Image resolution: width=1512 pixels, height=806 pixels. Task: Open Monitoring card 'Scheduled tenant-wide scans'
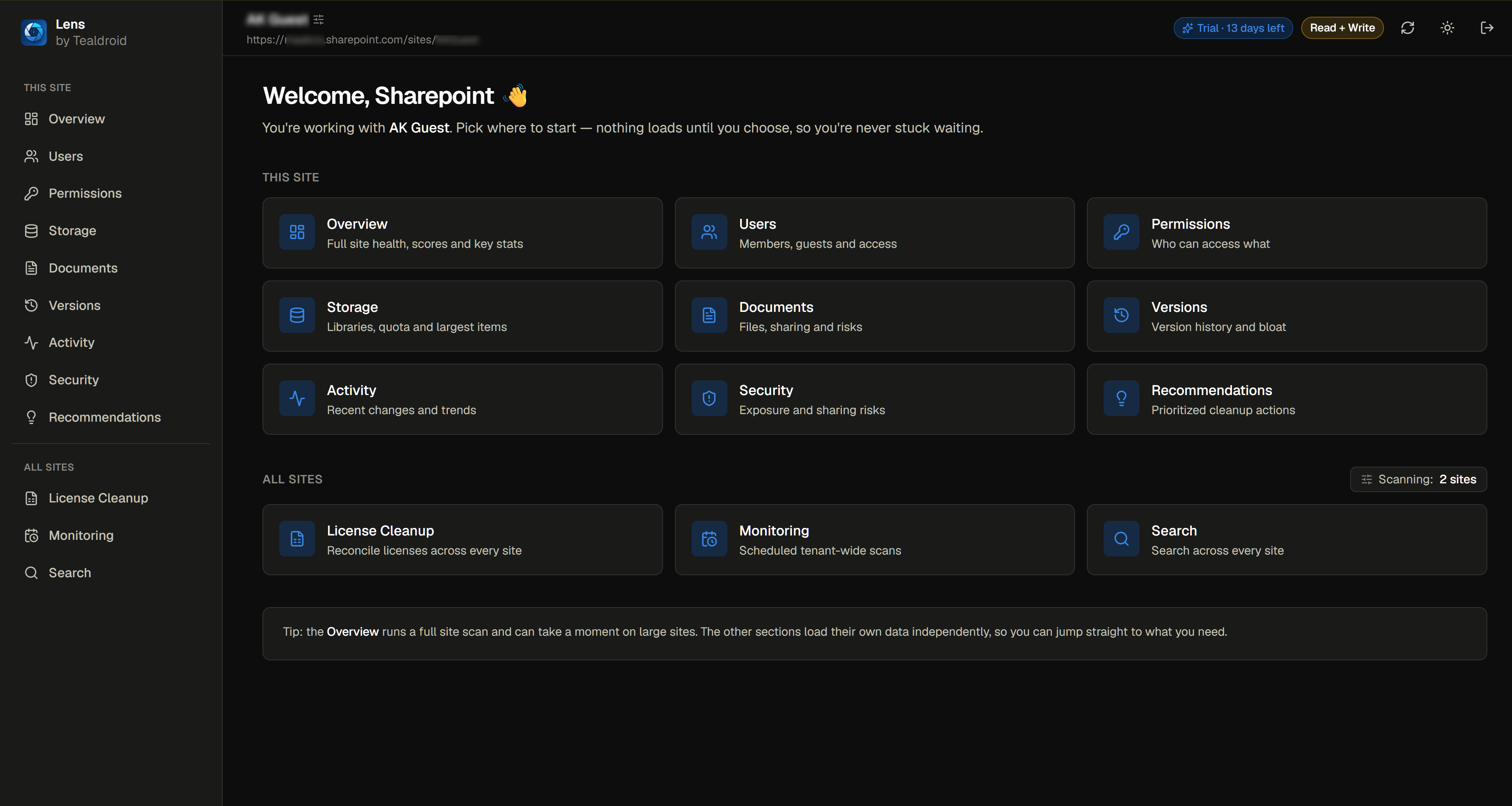point(875,539)
